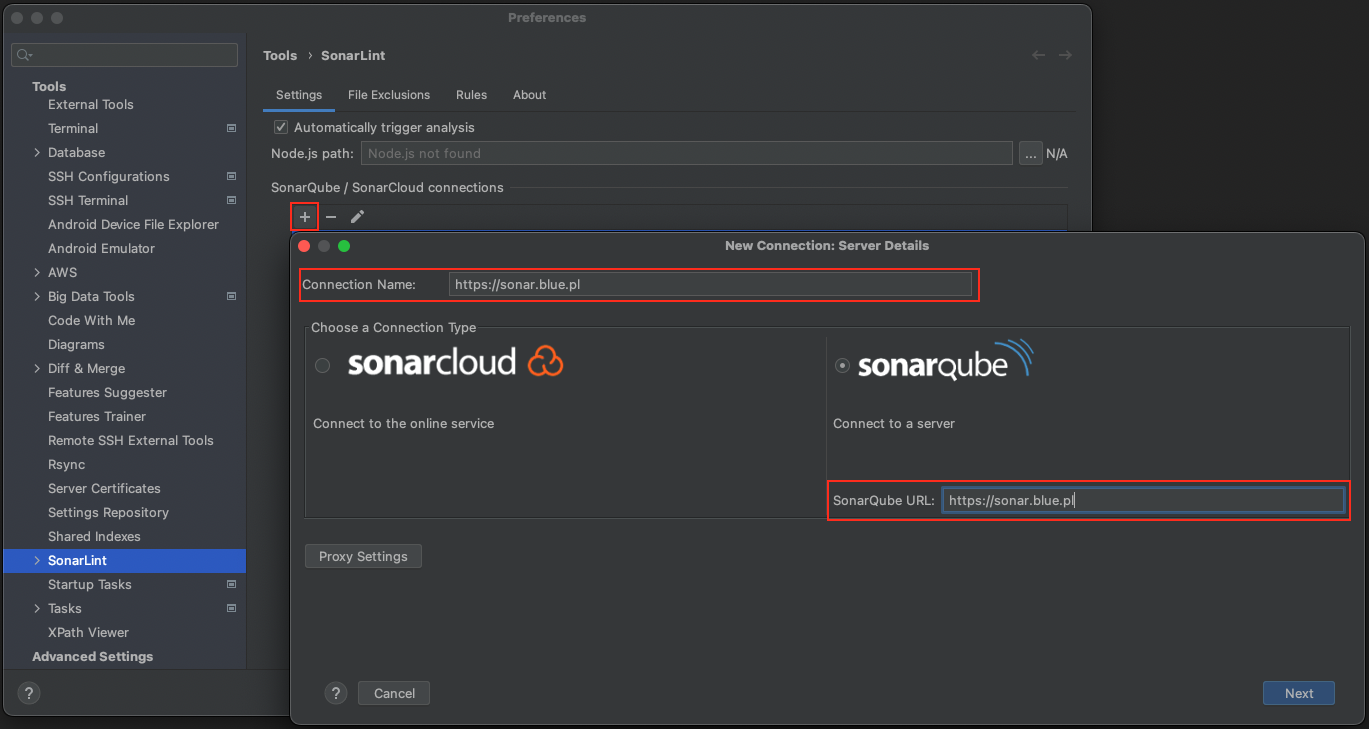The width and height of the screenshot is (1369, 729).
Task: Expand the Diff & Merge section
Action: coord(37,369)
